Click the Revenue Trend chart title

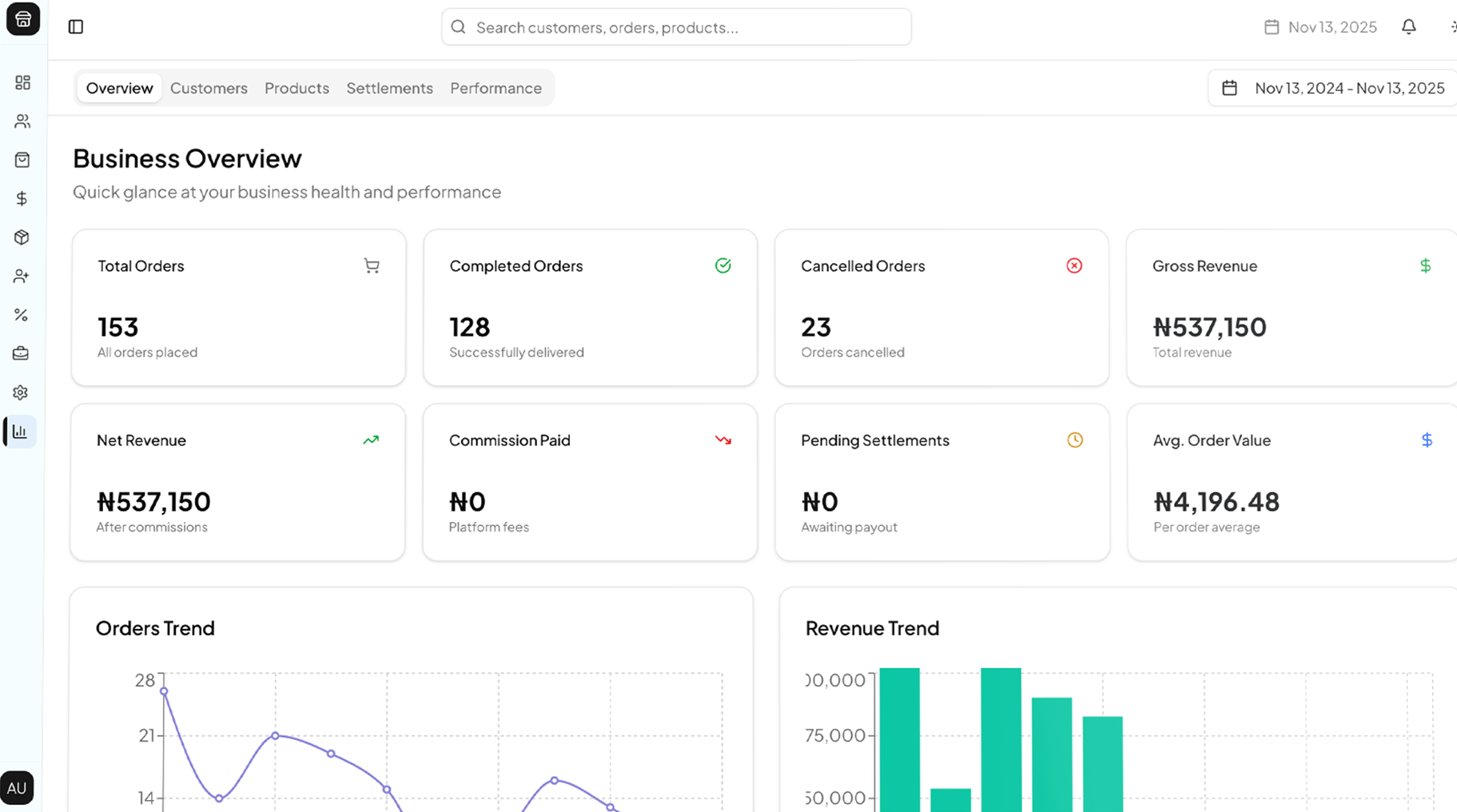coord(872,628)
